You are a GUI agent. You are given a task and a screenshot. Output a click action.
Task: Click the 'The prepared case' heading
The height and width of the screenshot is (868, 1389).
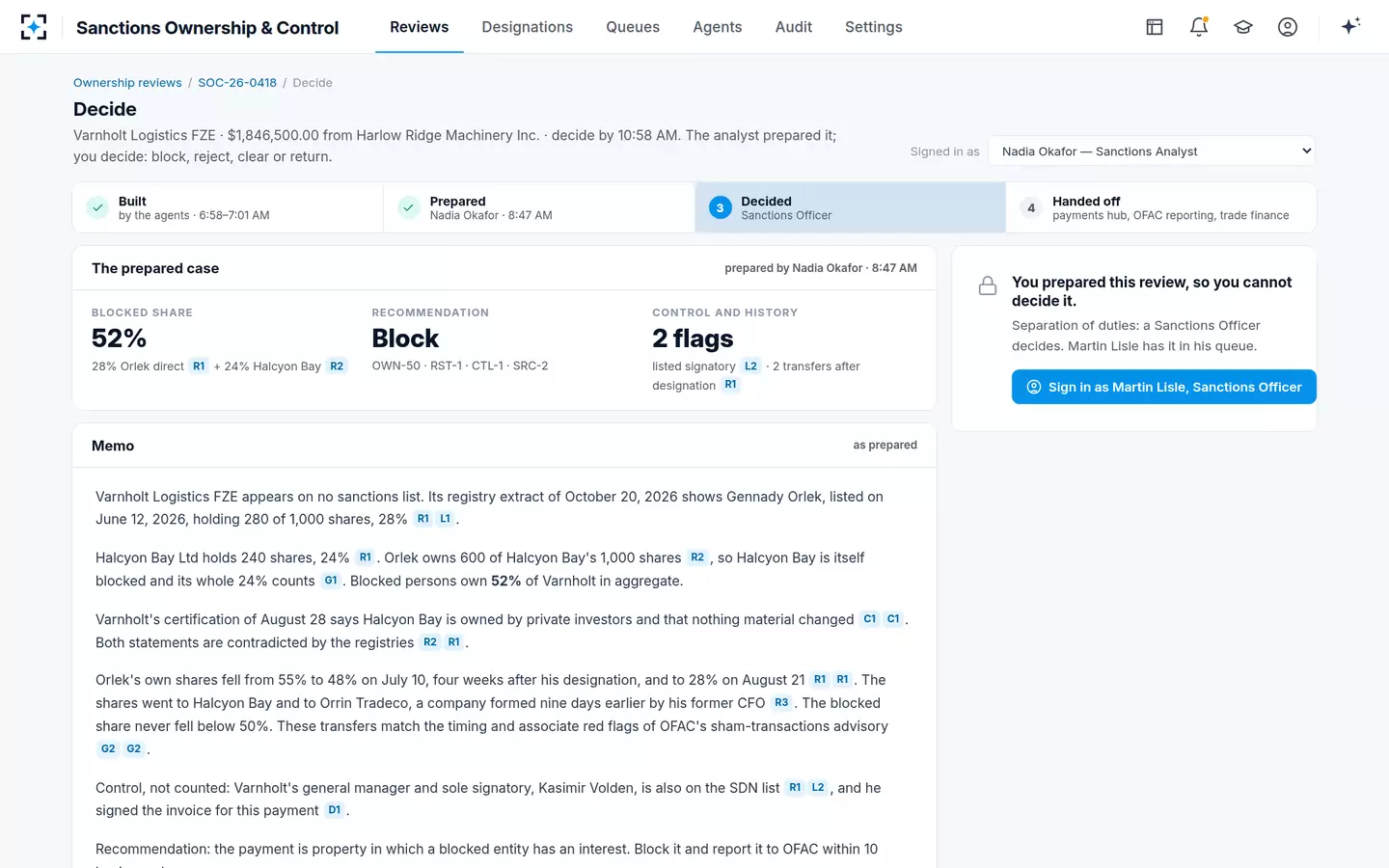click(155, 268)
